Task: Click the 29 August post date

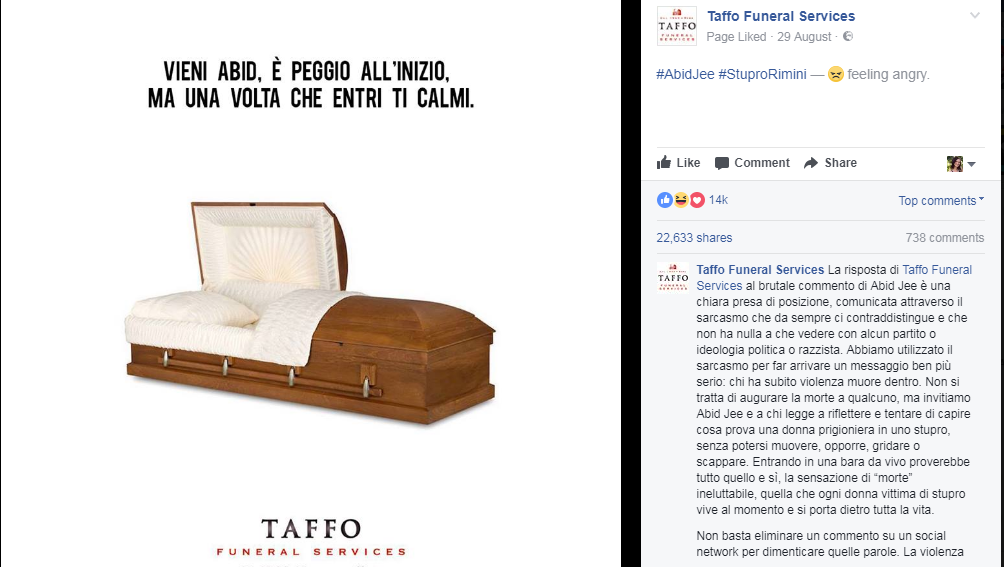Action: click(804, 36)
